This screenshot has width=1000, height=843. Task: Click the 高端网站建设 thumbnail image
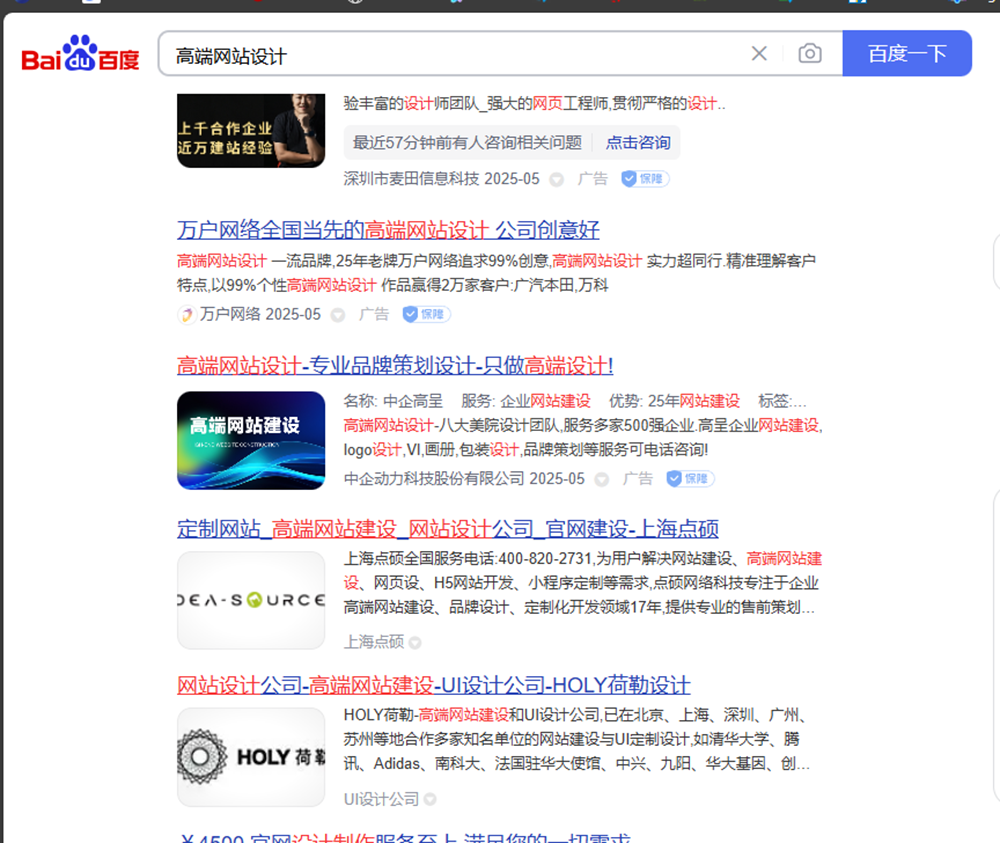[x=251, y=440]
